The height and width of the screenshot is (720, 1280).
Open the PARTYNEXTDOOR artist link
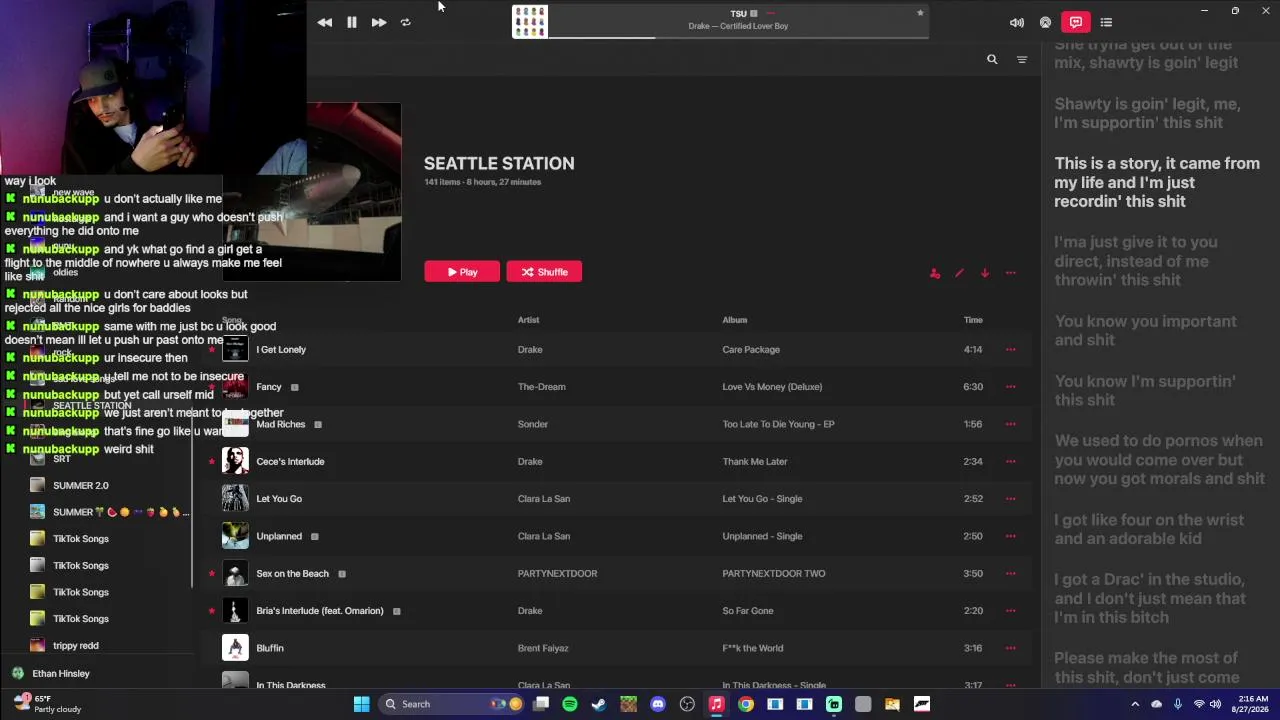pyautogui.click(x=557, y=574)
